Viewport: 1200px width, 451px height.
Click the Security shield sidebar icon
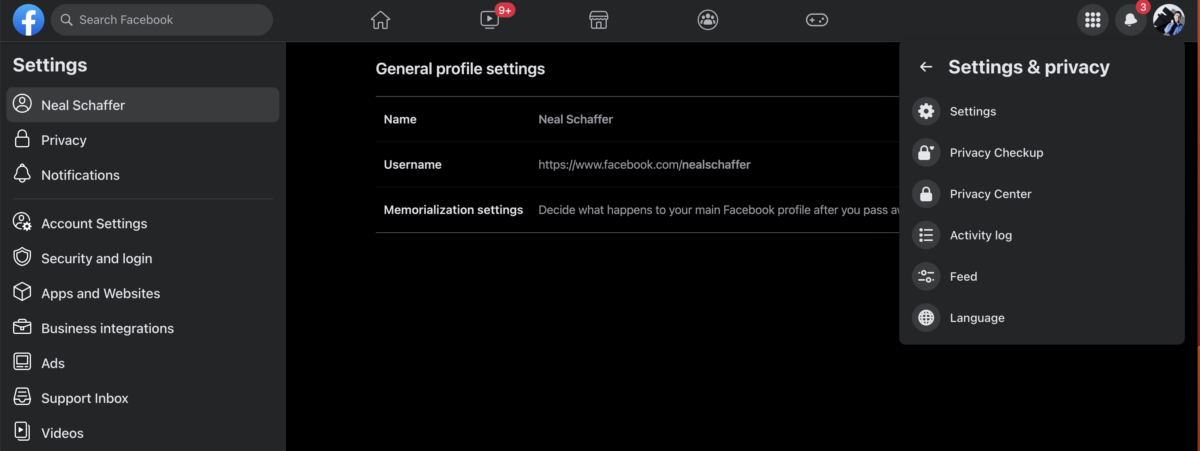click(x=22, y=257)
